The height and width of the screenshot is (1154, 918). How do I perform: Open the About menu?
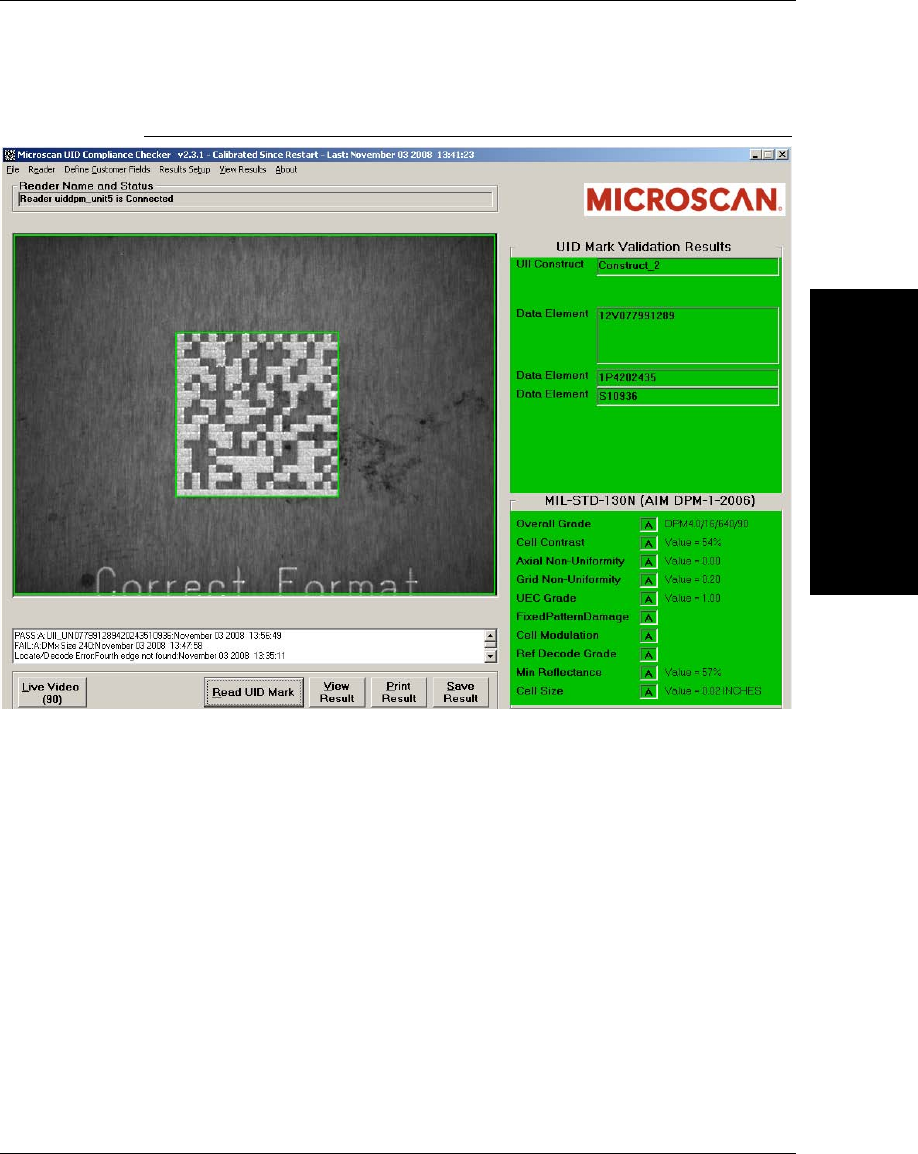point(286,169)
